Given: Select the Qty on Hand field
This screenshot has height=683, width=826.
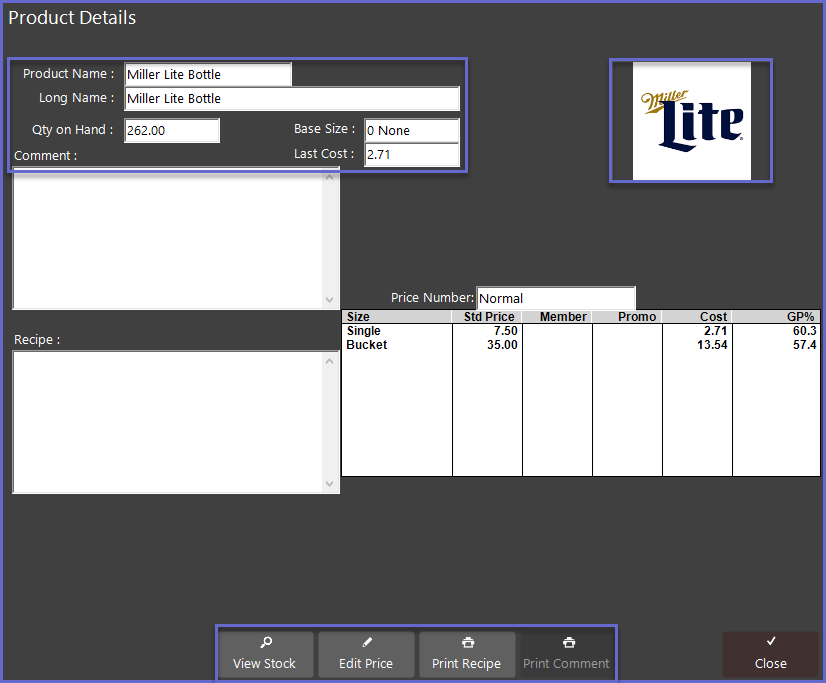Looking at the screenshot, I should click(x=171, y=131).
